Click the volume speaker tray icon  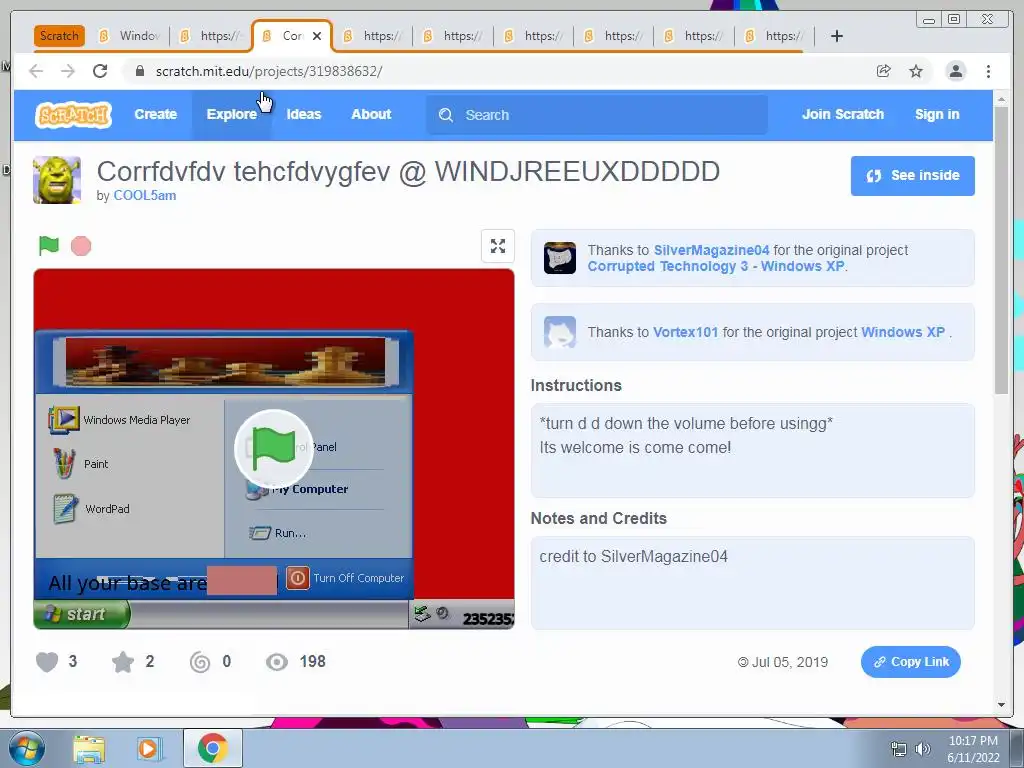pyautogui.click(x=923, y=749)
